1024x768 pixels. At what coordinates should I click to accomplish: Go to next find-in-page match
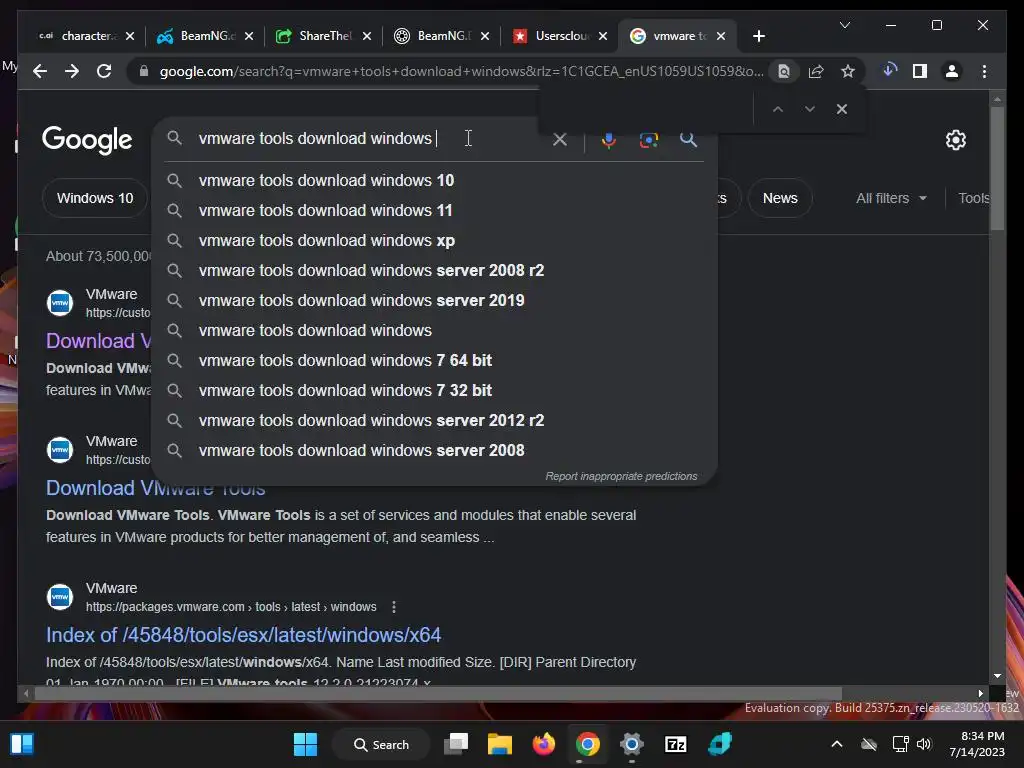[x=810, y=109]
